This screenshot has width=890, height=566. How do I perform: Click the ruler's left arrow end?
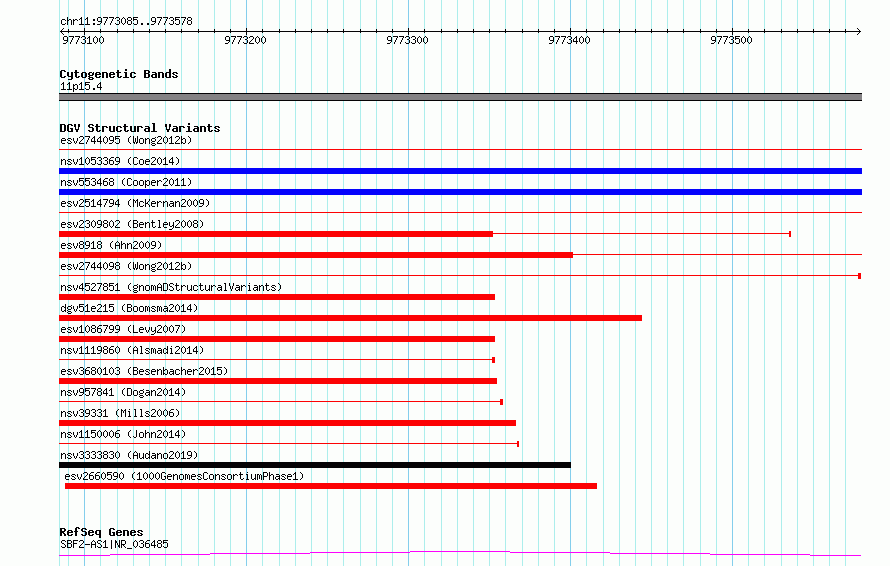click(x=63, y=32)
